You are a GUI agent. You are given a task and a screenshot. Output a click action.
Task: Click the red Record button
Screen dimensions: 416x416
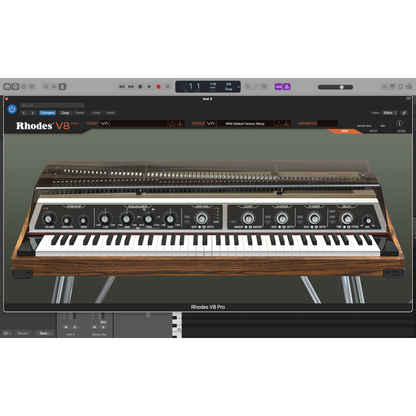[x=159, y=87]
